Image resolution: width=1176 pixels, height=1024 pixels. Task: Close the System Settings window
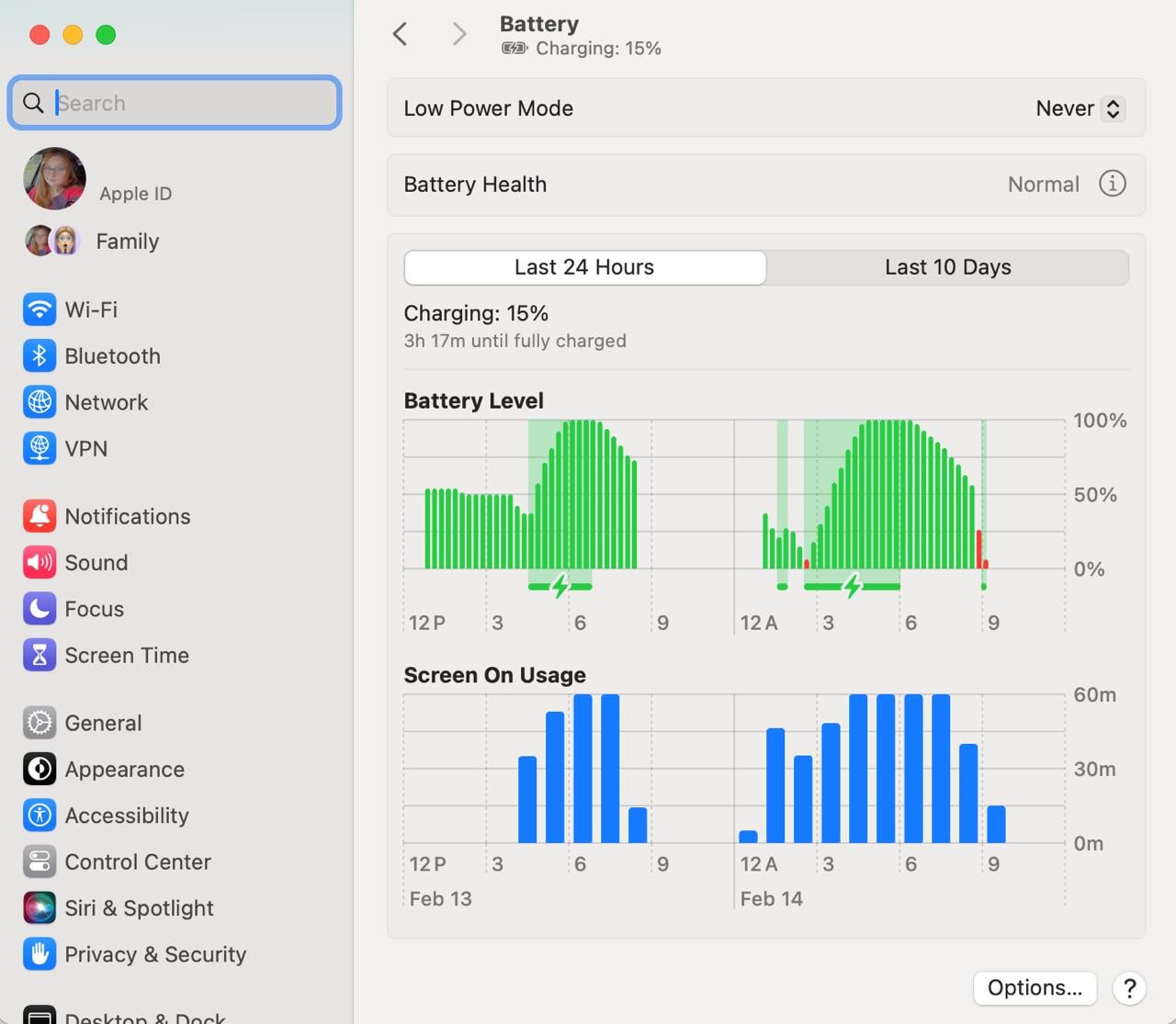40,35
